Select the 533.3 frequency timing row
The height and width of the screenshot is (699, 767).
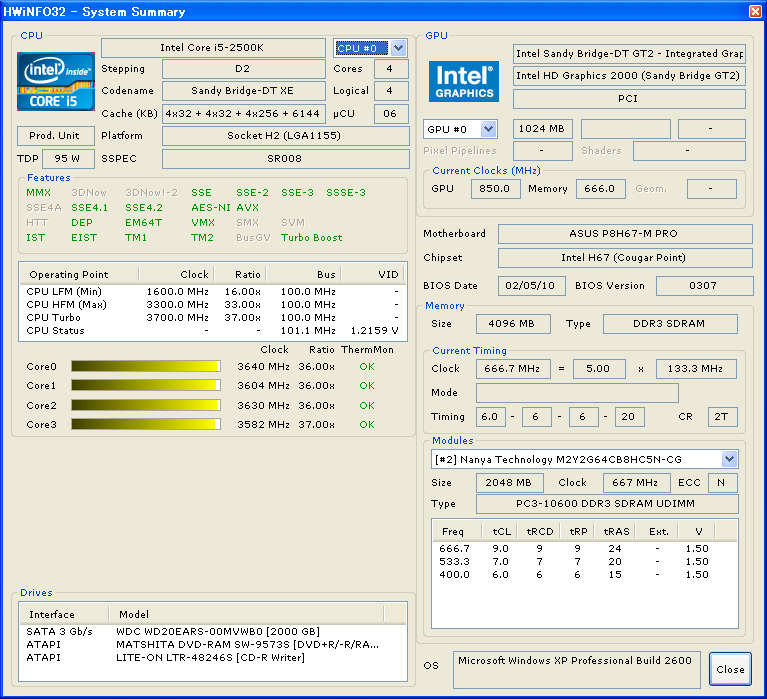(585, 562)
